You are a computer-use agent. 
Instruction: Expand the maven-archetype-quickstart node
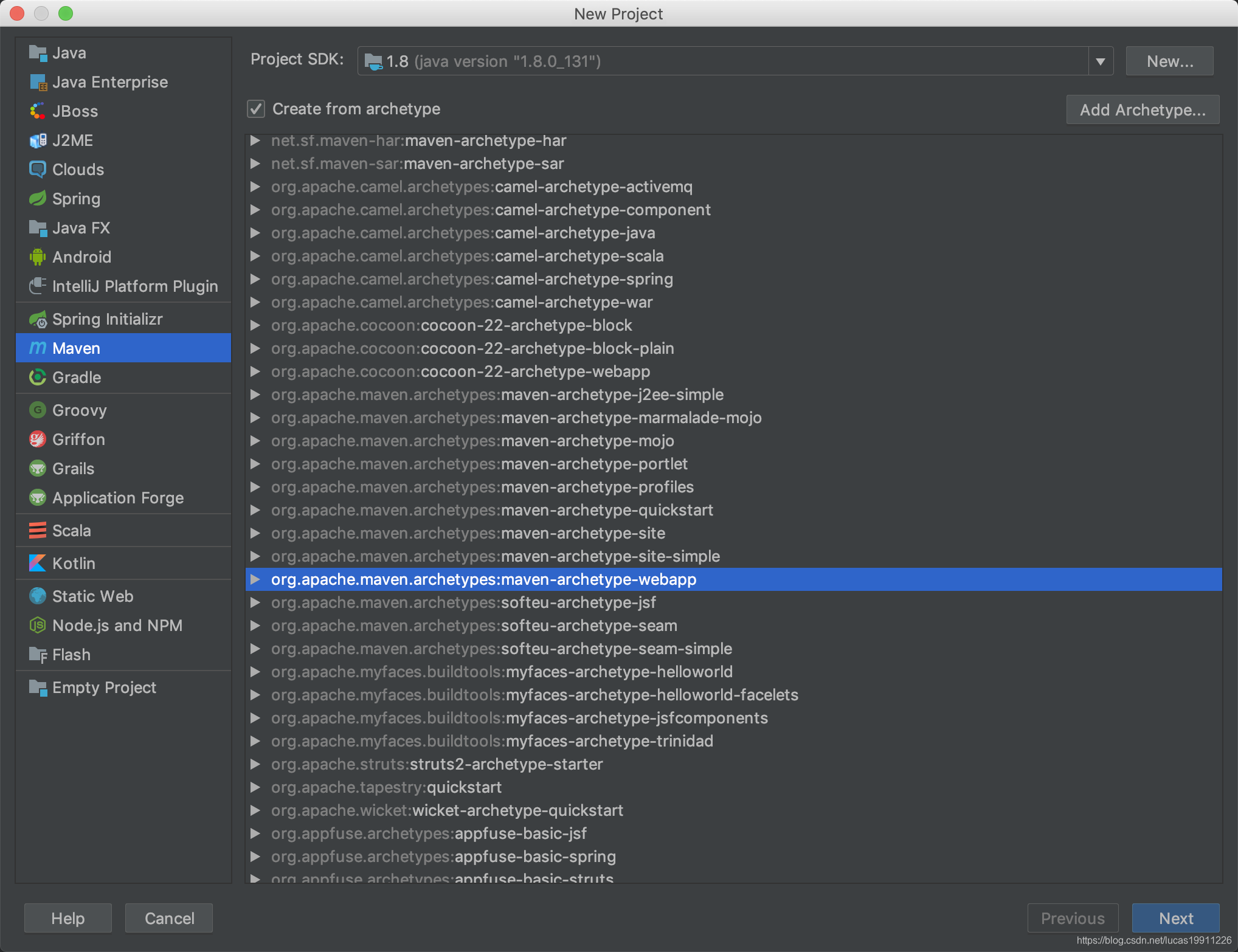pos(256,510)
